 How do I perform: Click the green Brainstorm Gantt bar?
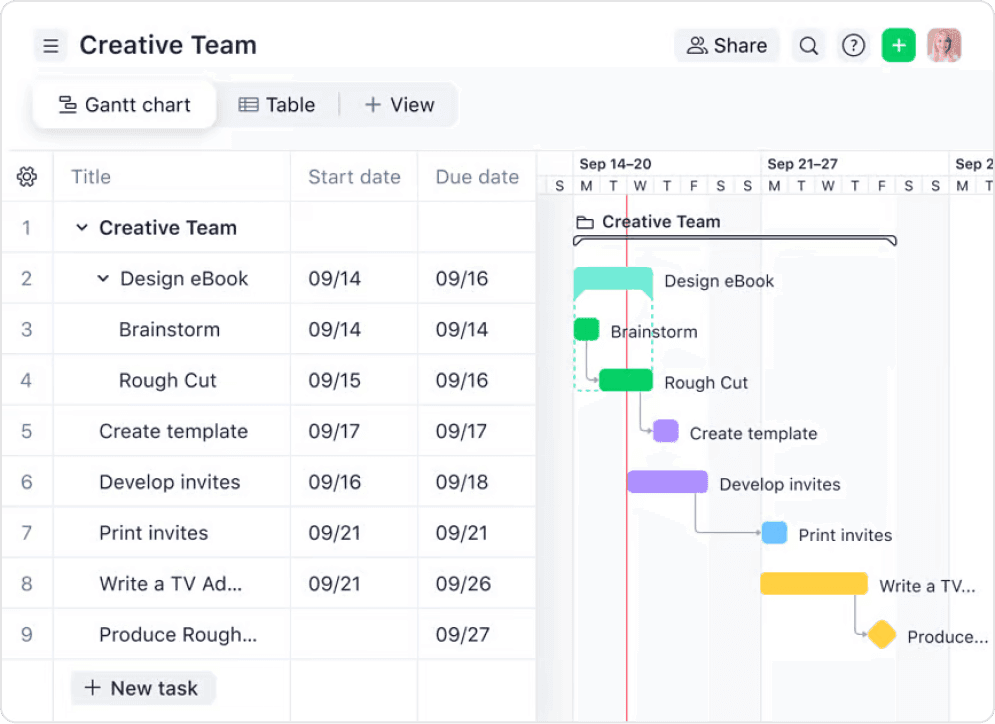pos(586,329)
